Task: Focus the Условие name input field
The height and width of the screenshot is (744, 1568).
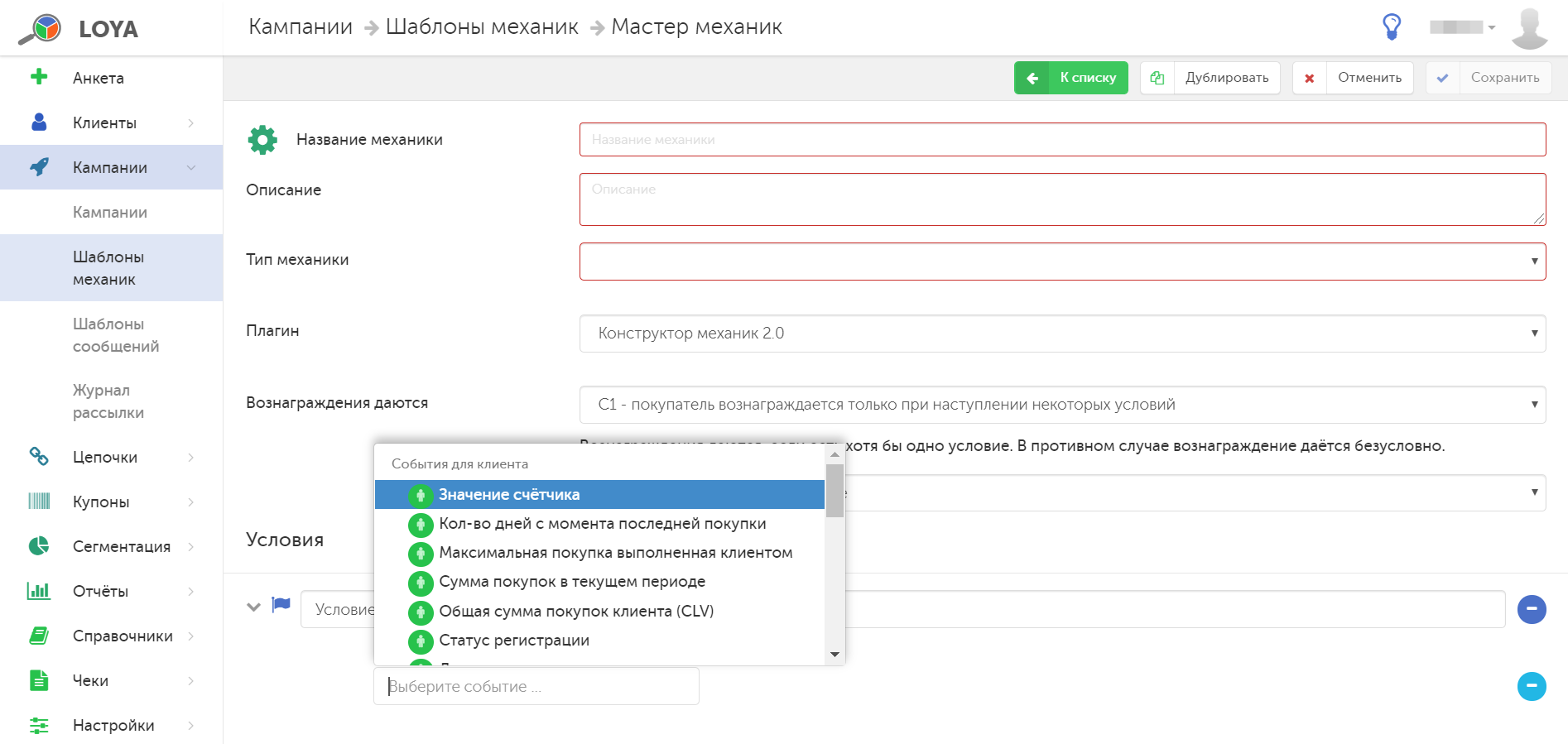Action: [x=902, y=609]
